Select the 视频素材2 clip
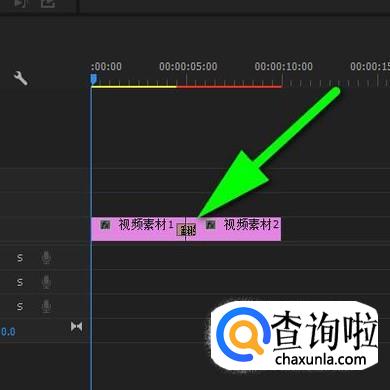This screenshot has width=390, height=390. 238,229
